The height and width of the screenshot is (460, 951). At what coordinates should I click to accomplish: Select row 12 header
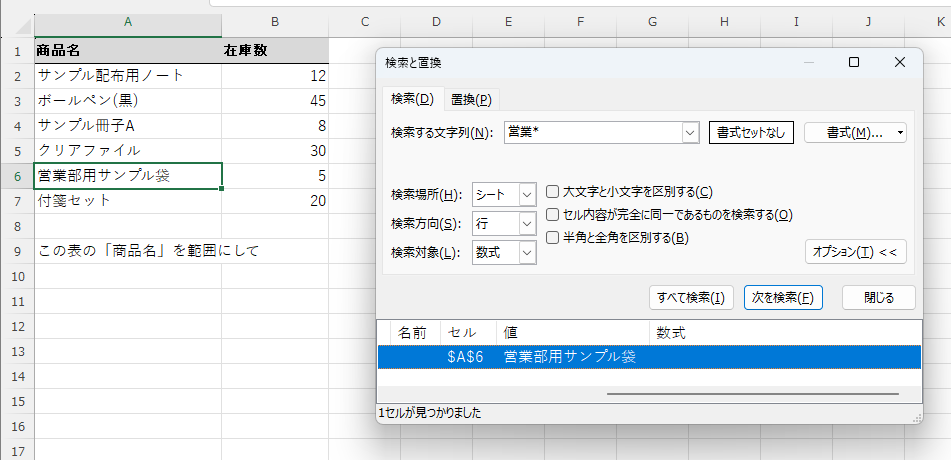pyautogui.click(x=17, y=326)
